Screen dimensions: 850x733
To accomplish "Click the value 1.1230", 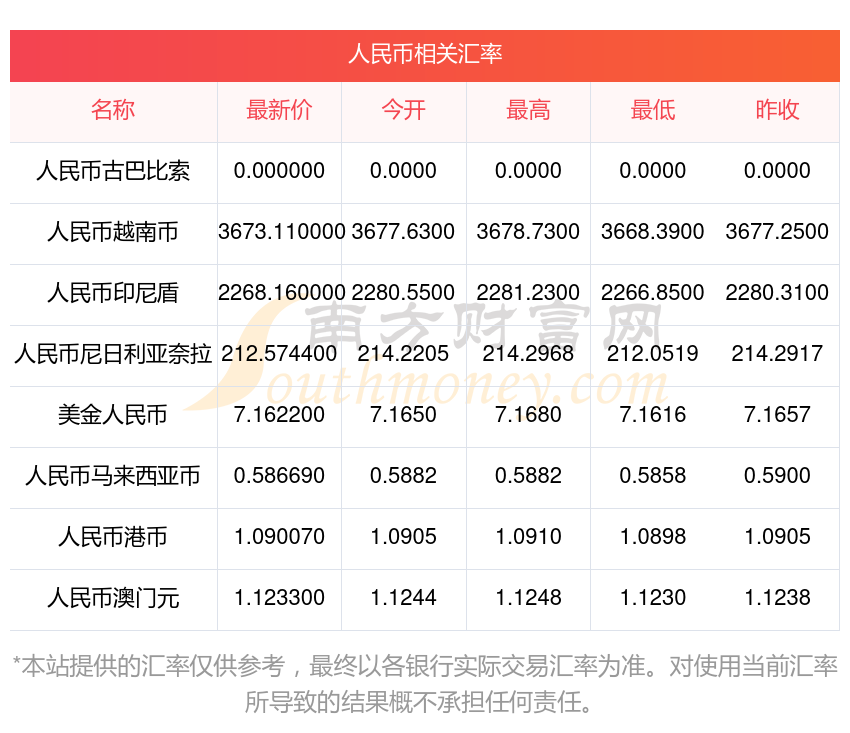I will (653, 598).
